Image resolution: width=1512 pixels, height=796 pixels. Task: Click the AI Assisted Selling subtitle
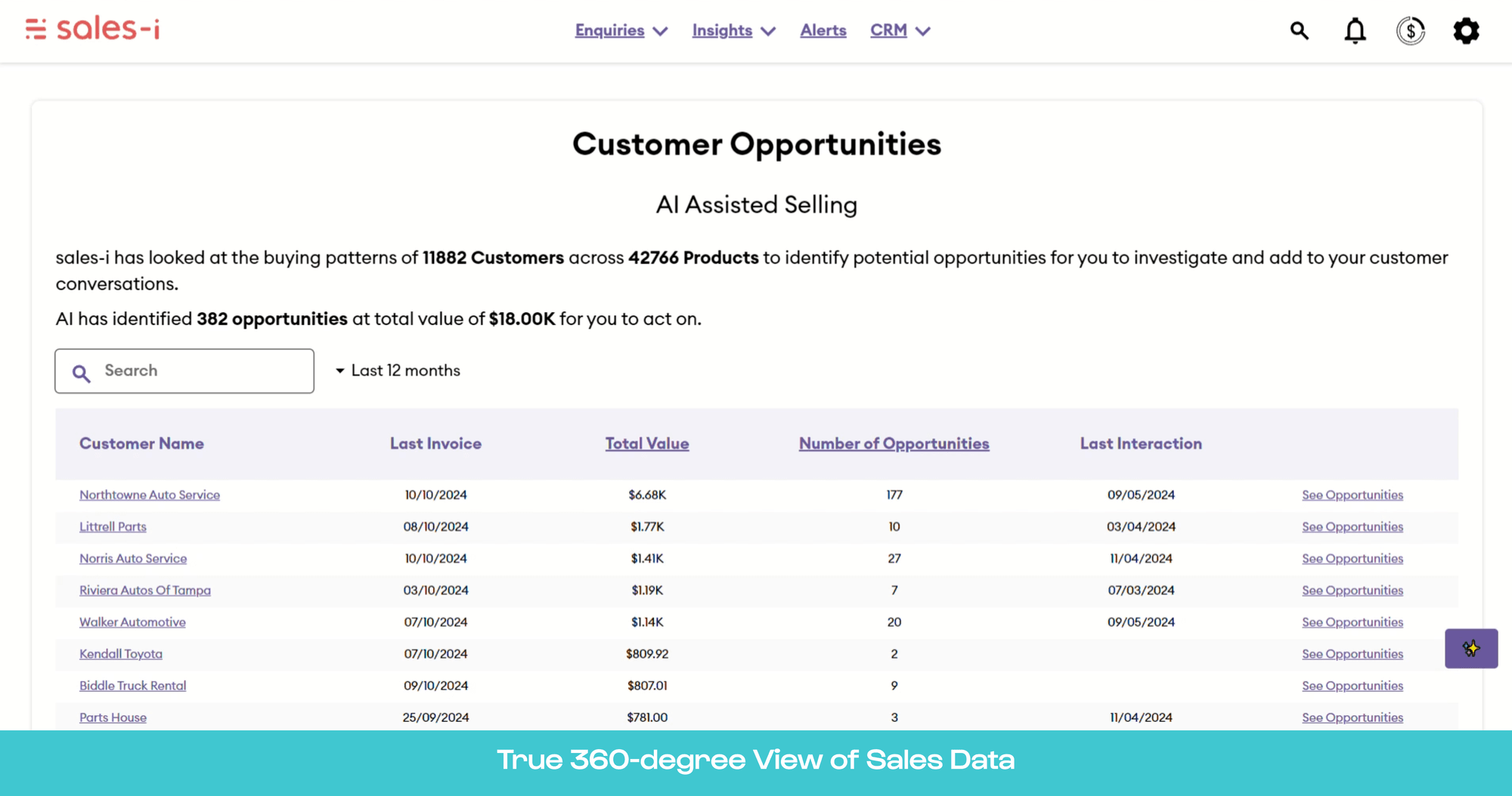(x=756, y=205)
